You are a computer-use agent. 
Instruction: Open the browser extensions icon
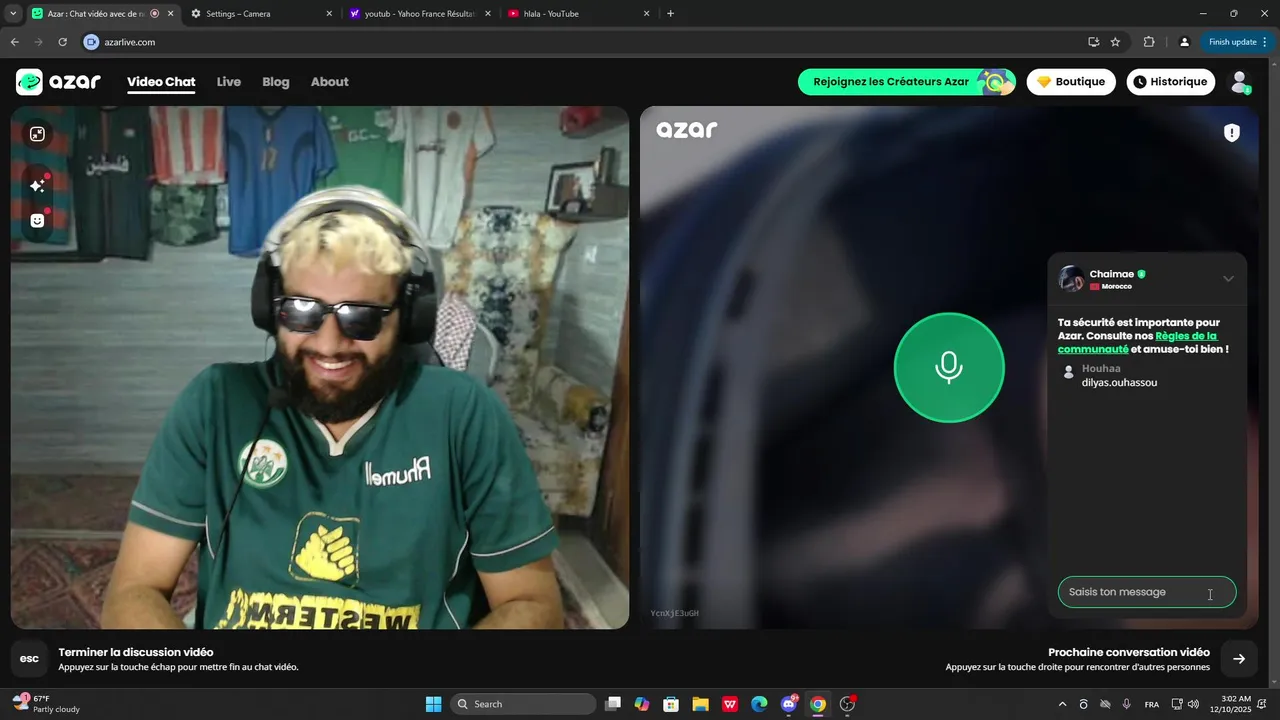click(1148, 42)
